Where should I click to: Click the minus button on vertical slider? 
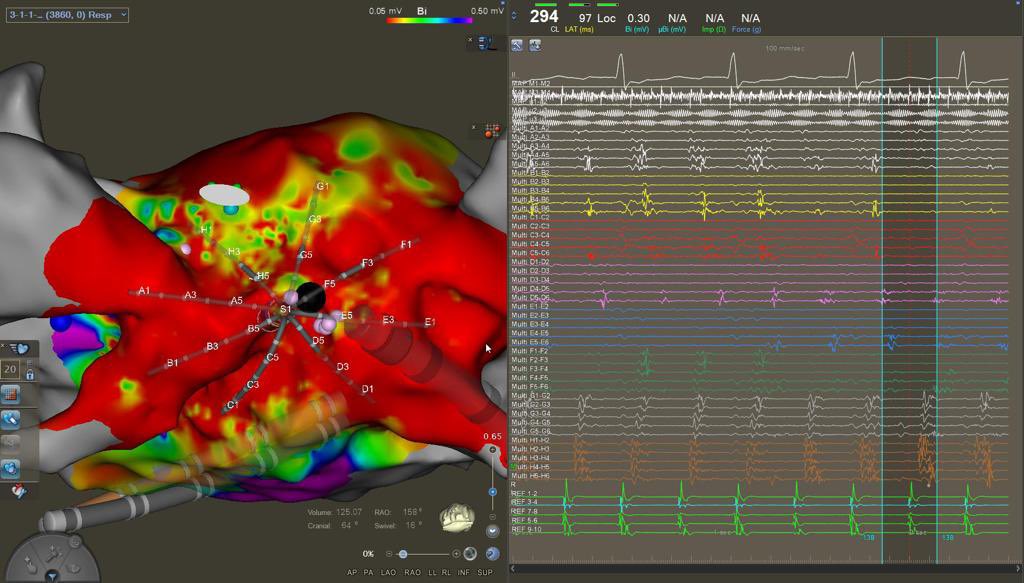point(493,517)
